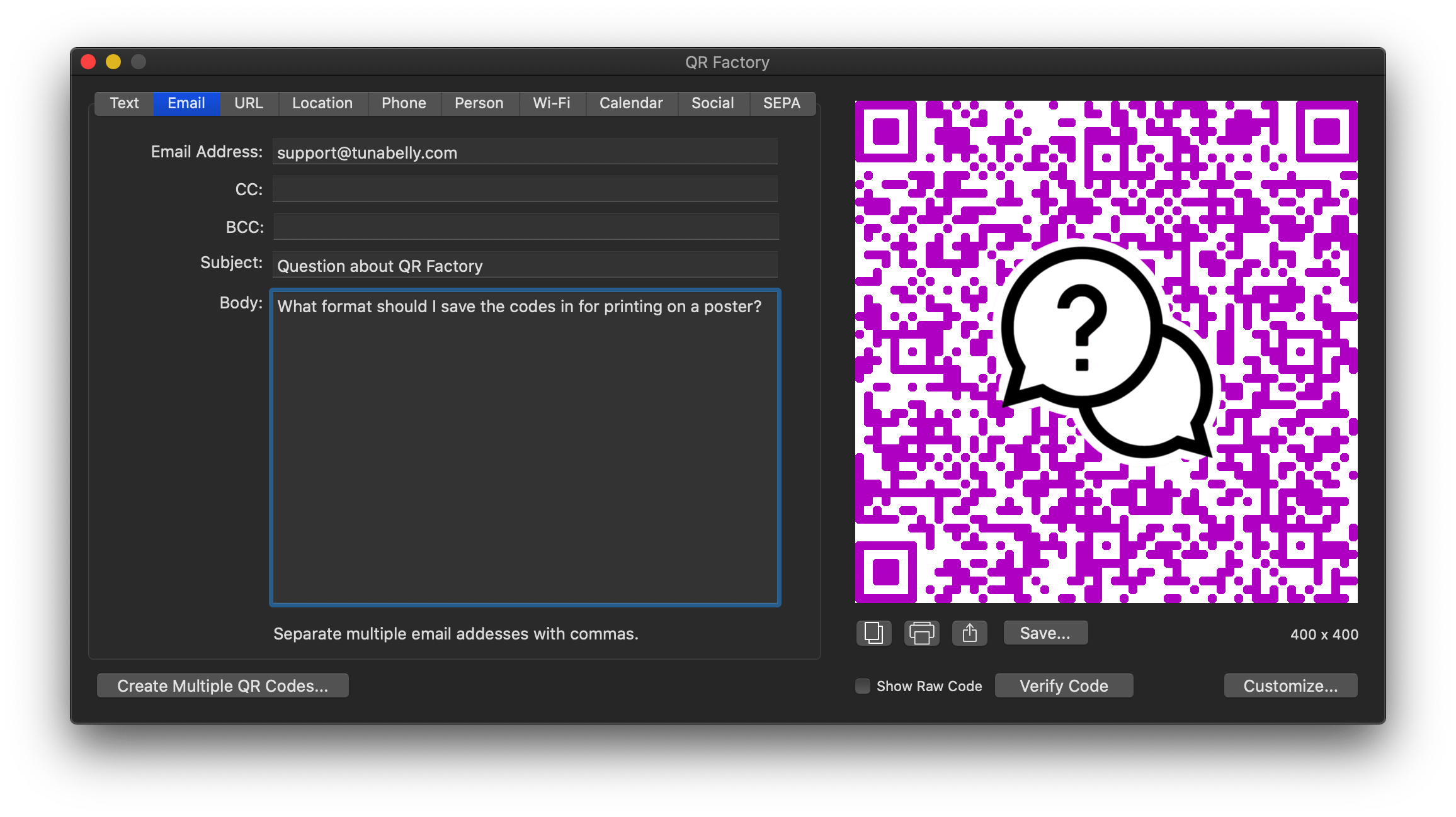
Task: Copy the QR code image to clipboard
Action: coord(873,633)
